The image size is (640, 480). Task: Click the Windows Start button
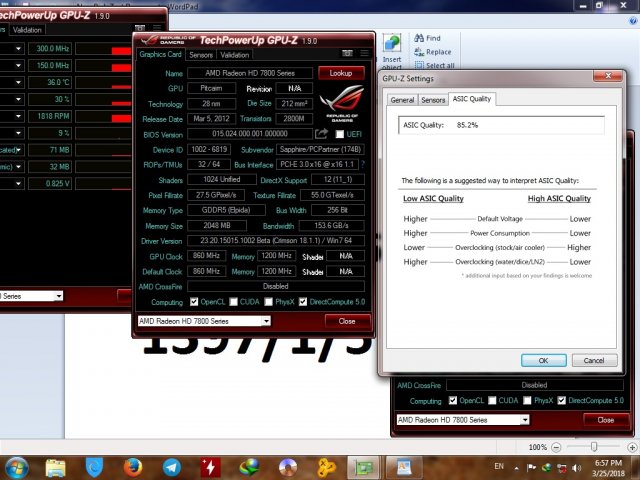[17, 466]
